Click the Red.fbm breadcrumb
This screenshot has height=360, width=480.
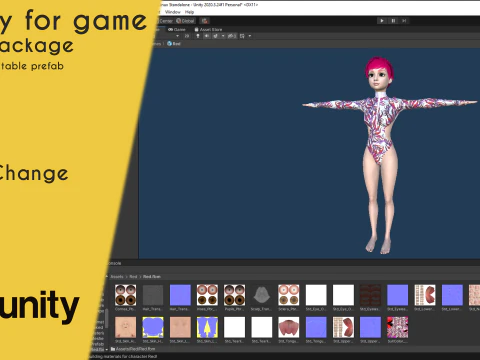152,277
